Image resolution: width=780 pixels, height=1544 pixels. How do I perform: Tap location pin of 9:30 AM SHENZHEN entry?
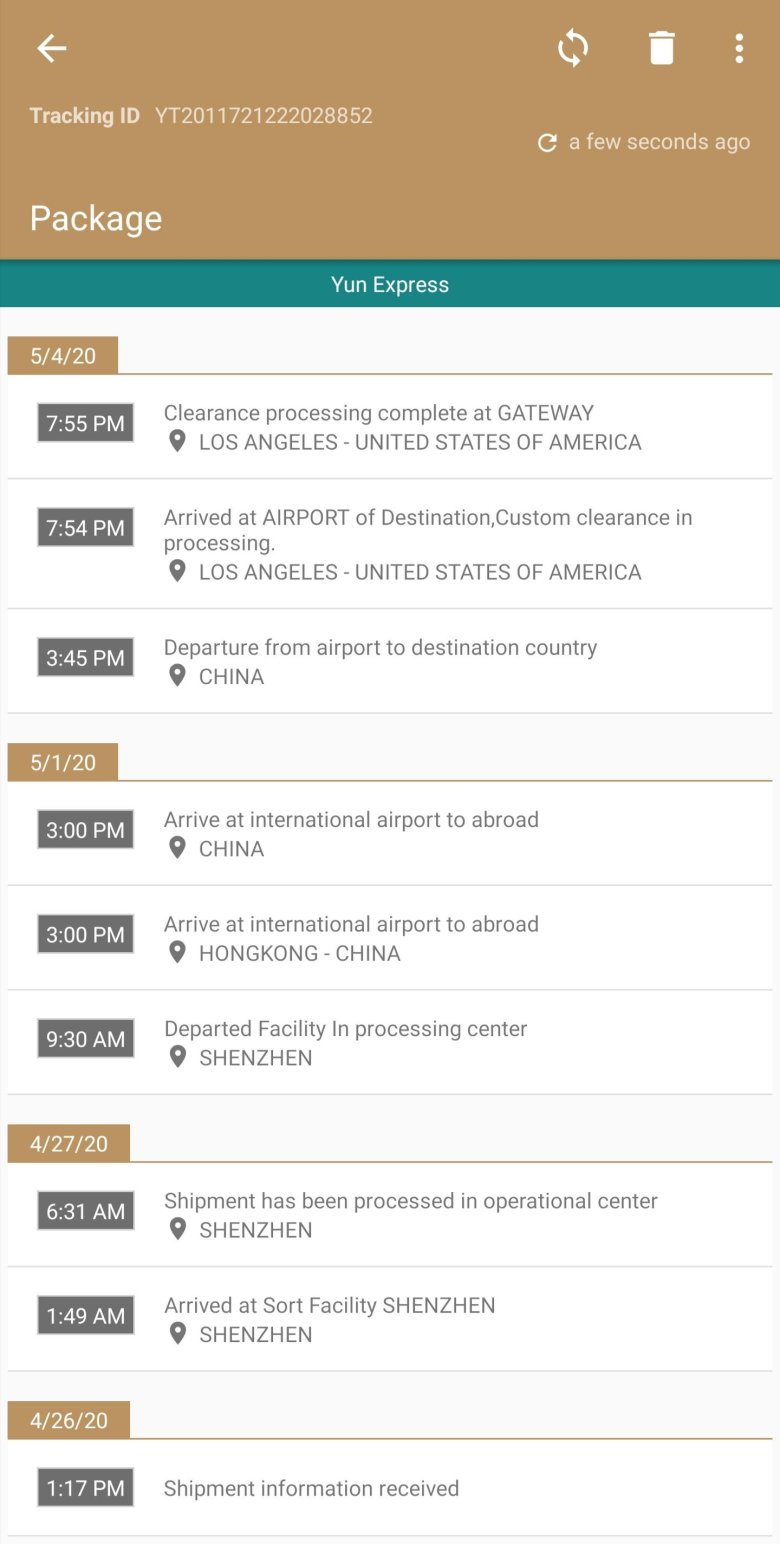pos(177,1057)
